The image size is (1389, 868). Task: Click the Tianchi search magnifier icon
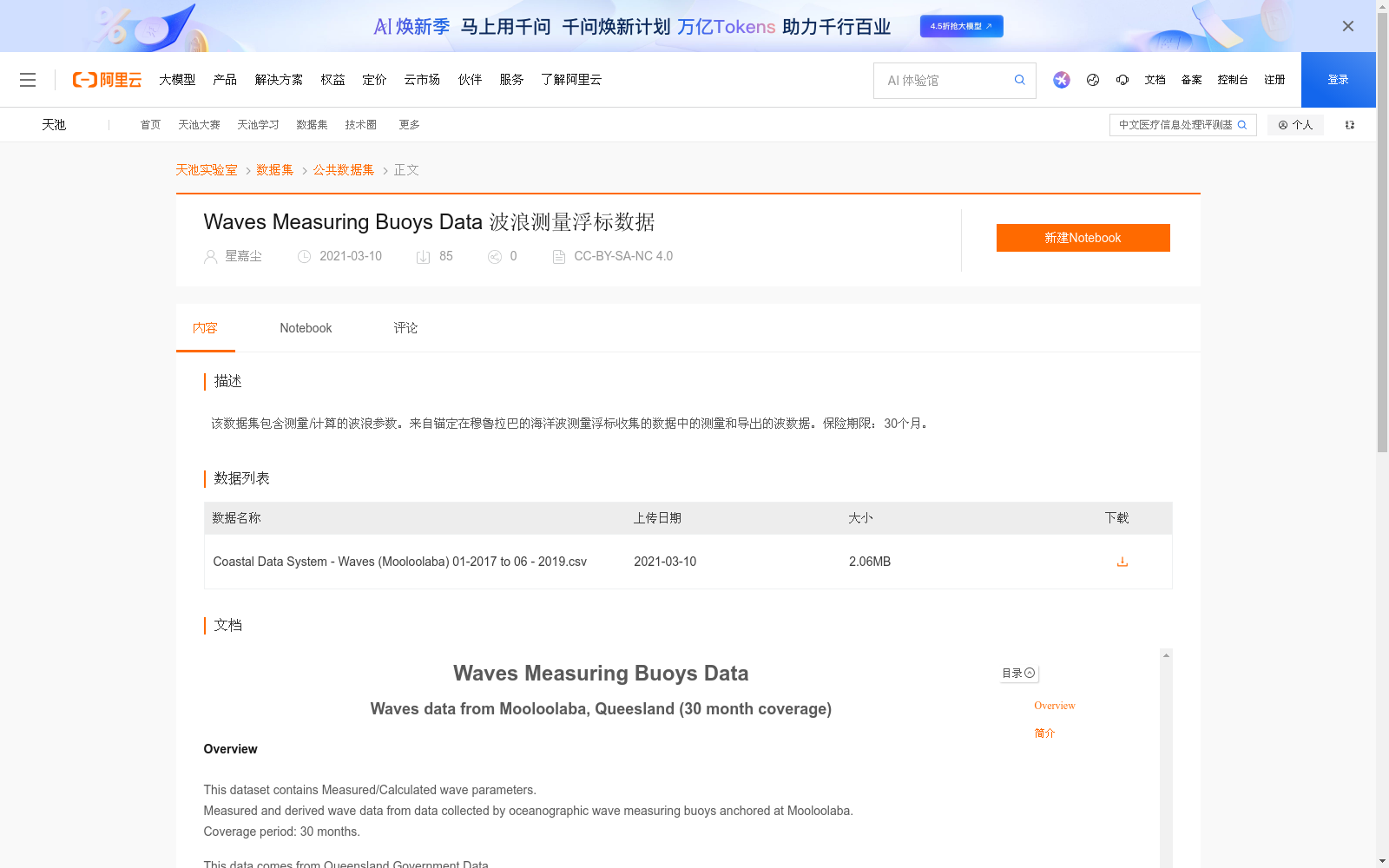[x=1242, y=125]
